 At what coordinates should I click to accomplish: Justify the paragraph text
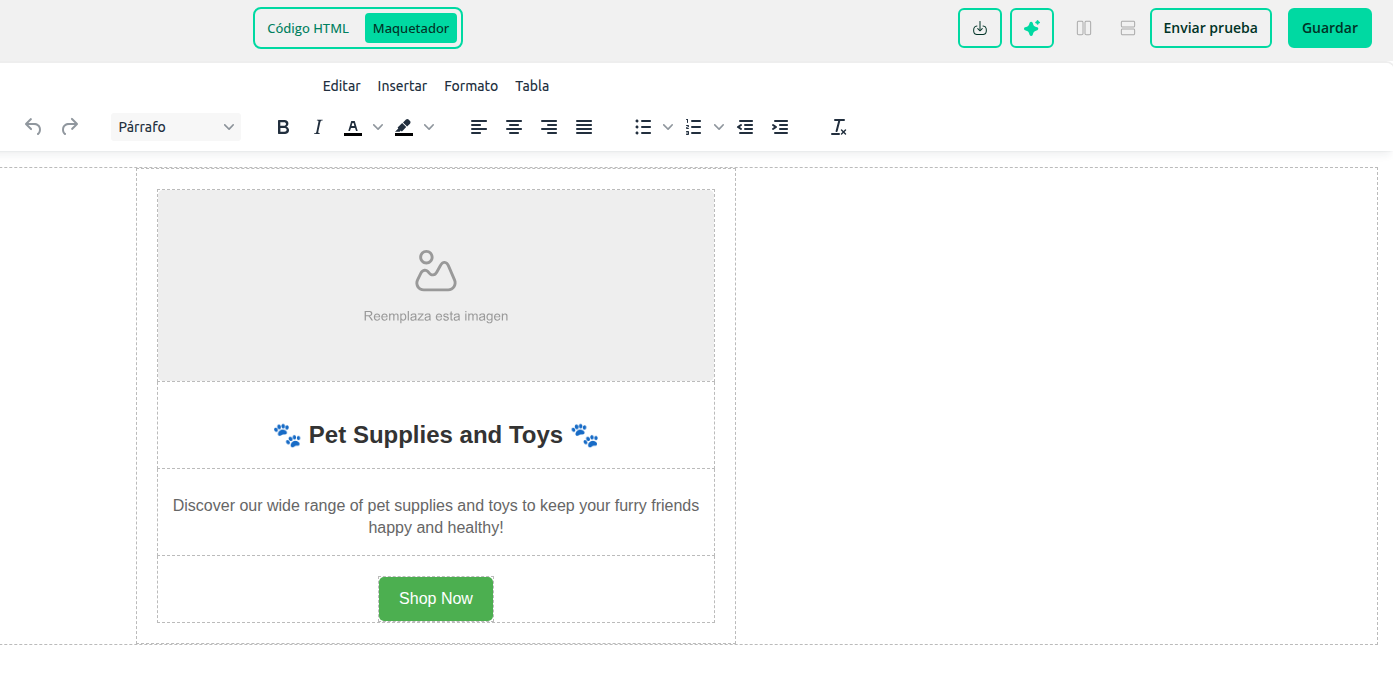point(584,127)
